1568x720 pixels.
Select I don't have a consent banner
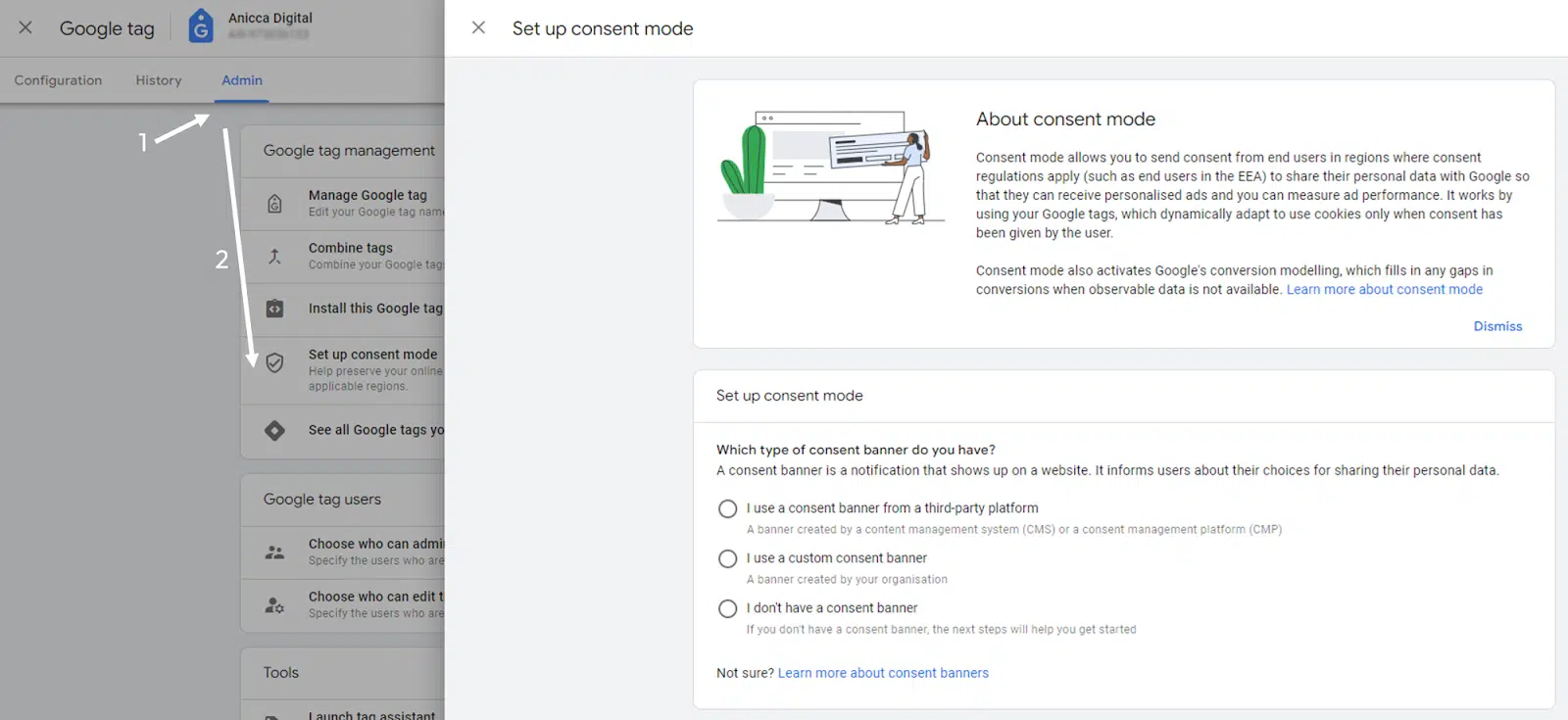pyautogui.click(x=727, y=608)
